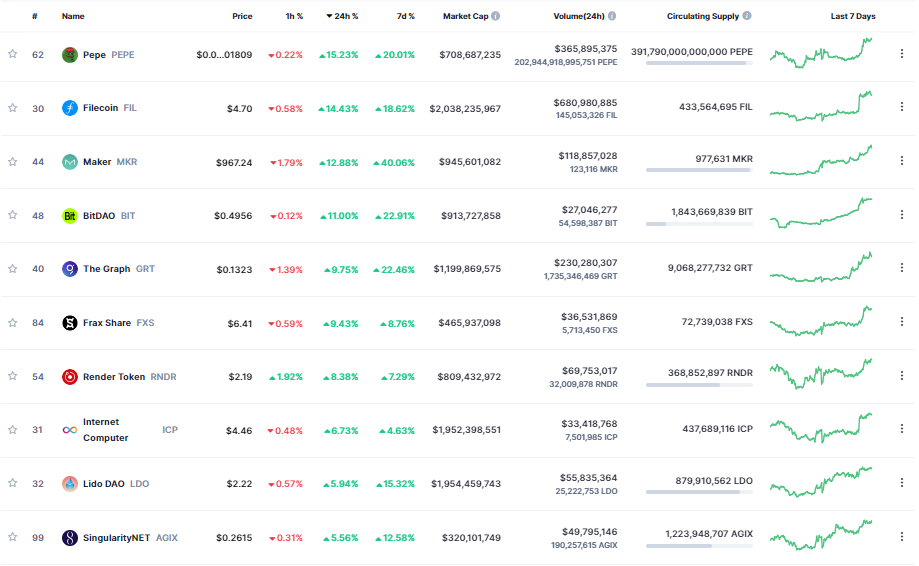This screenshot has height=566, width=919.
Task: Sort by Name column header
Action: point(73,16)
